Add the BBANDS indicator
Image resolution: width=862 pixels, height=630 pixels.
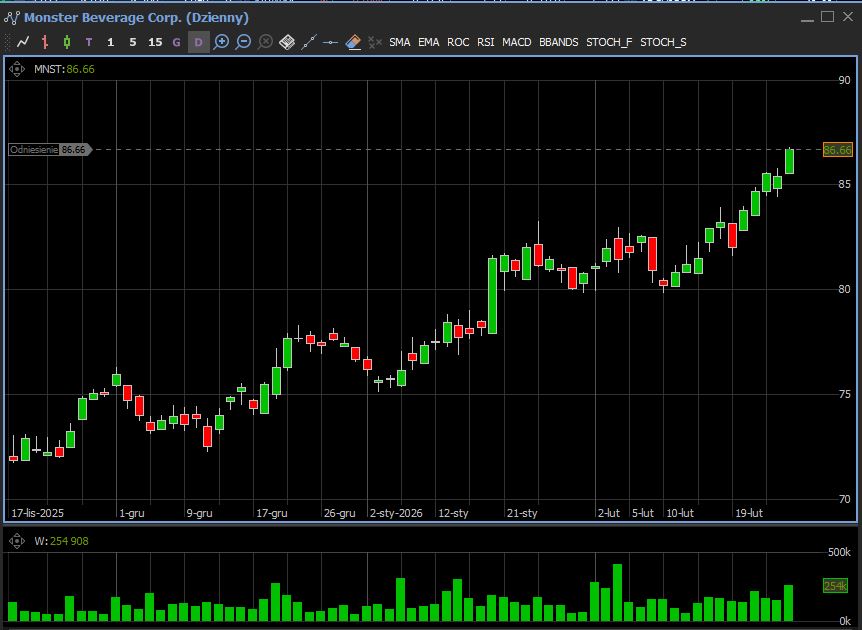pyautogui.click(x=558, y=42)
